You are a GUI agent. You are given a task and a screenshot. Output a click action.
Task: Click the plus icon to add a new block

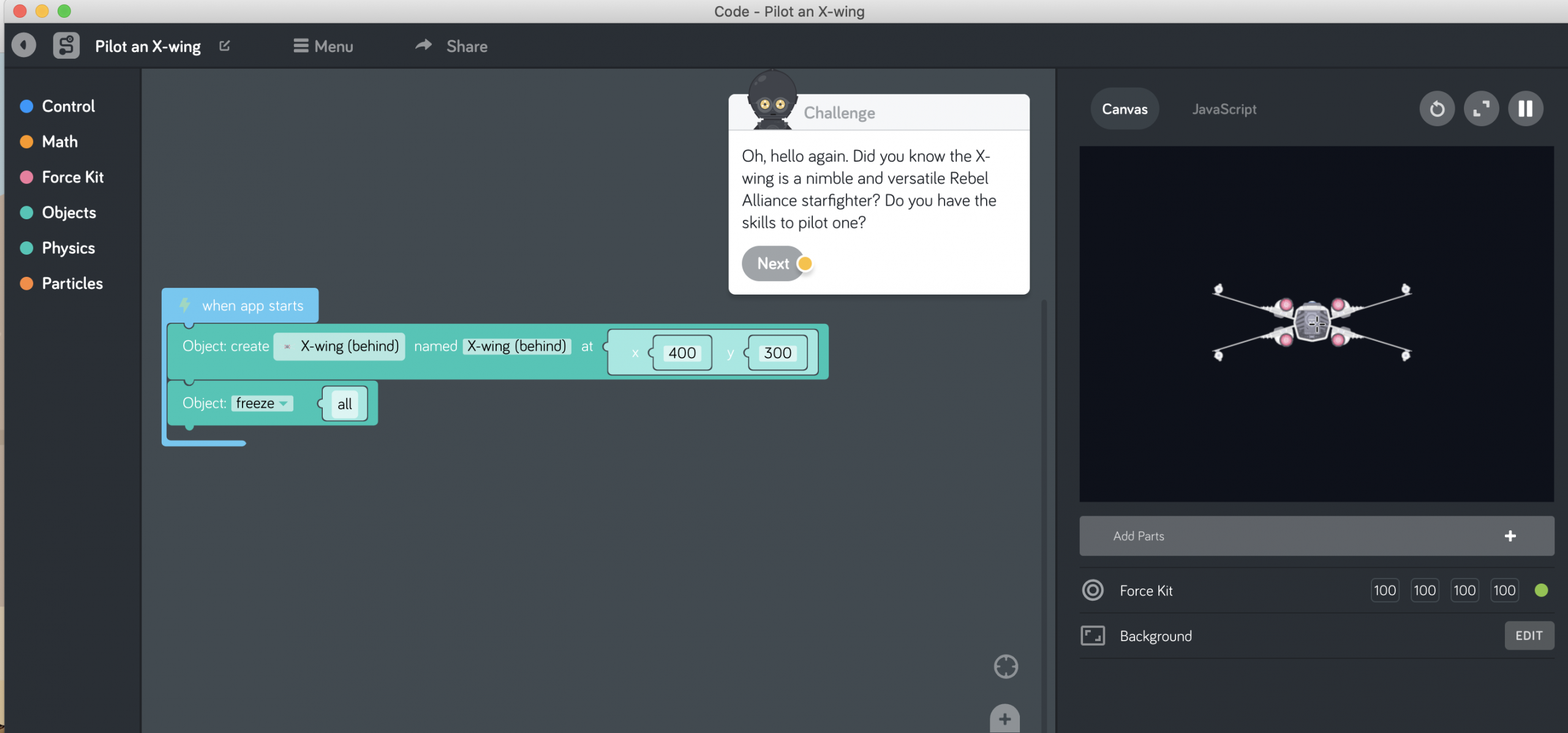pyautogui.click(x=1004, y=720)
